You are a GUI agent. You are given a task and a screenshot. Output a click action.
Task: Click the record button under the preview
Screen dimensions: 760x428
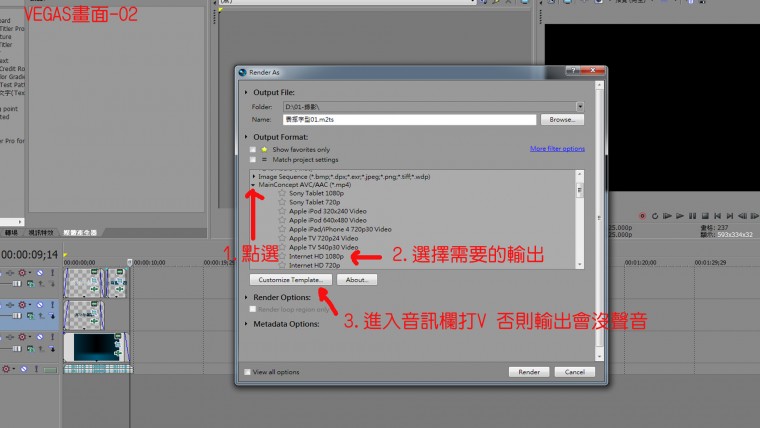[x=642, y=215]
